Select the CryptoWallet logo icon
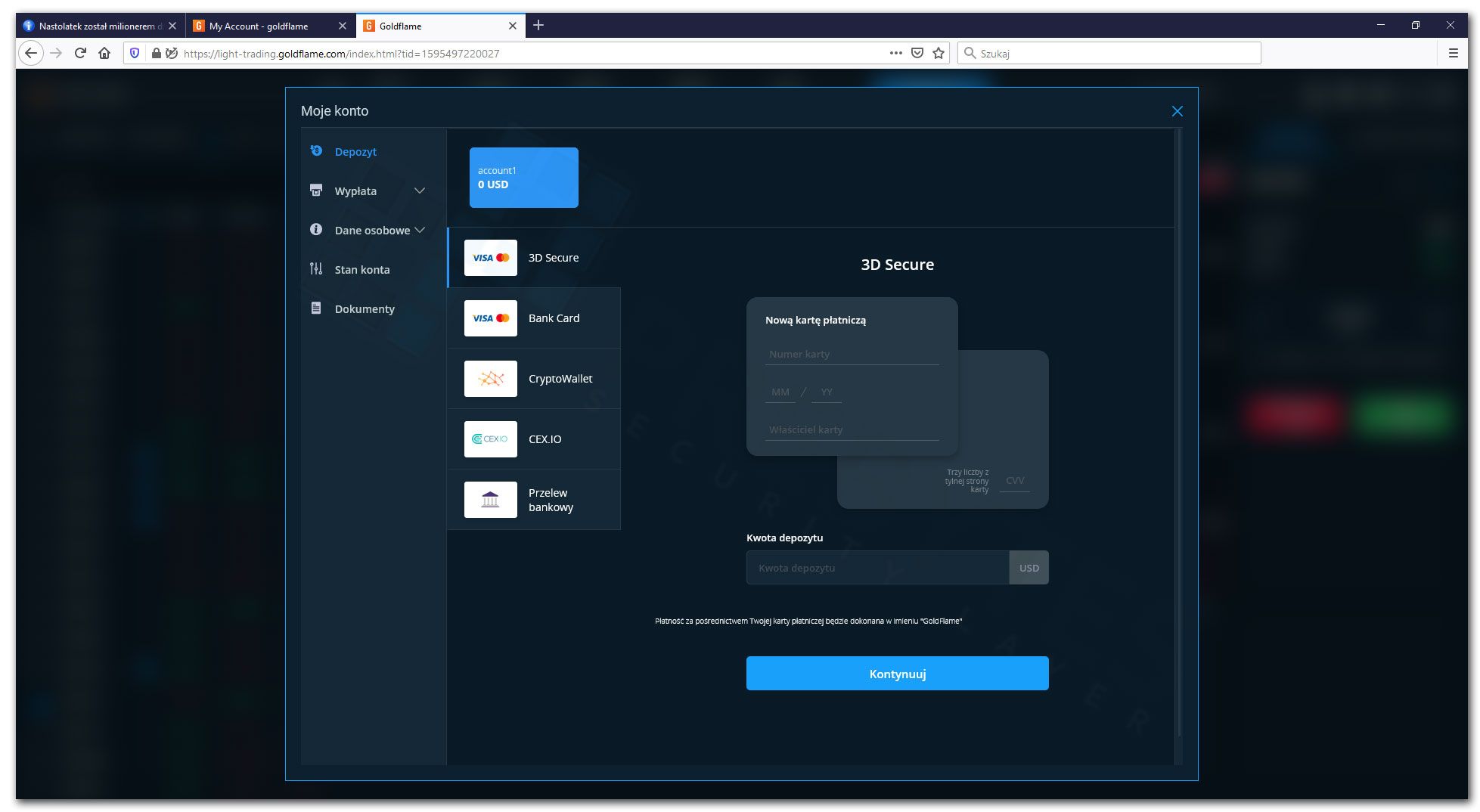1480x812 pixels. (491, 379)
